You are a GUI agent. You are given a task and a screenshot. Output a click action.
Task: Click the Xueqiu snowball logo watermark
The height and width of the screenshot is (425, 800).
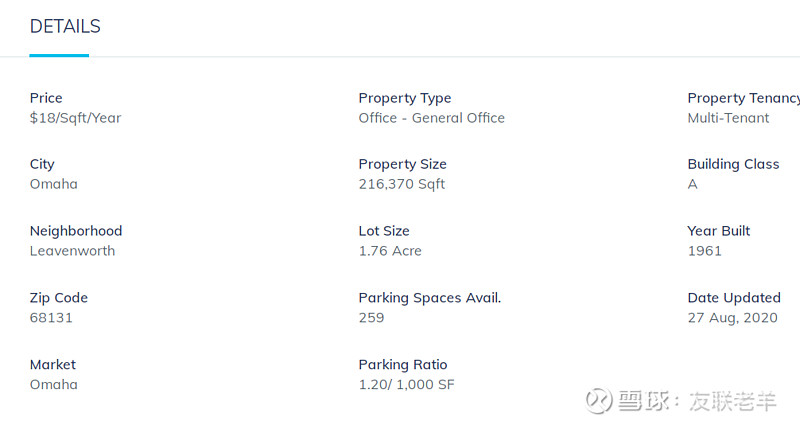pos(600,401)
